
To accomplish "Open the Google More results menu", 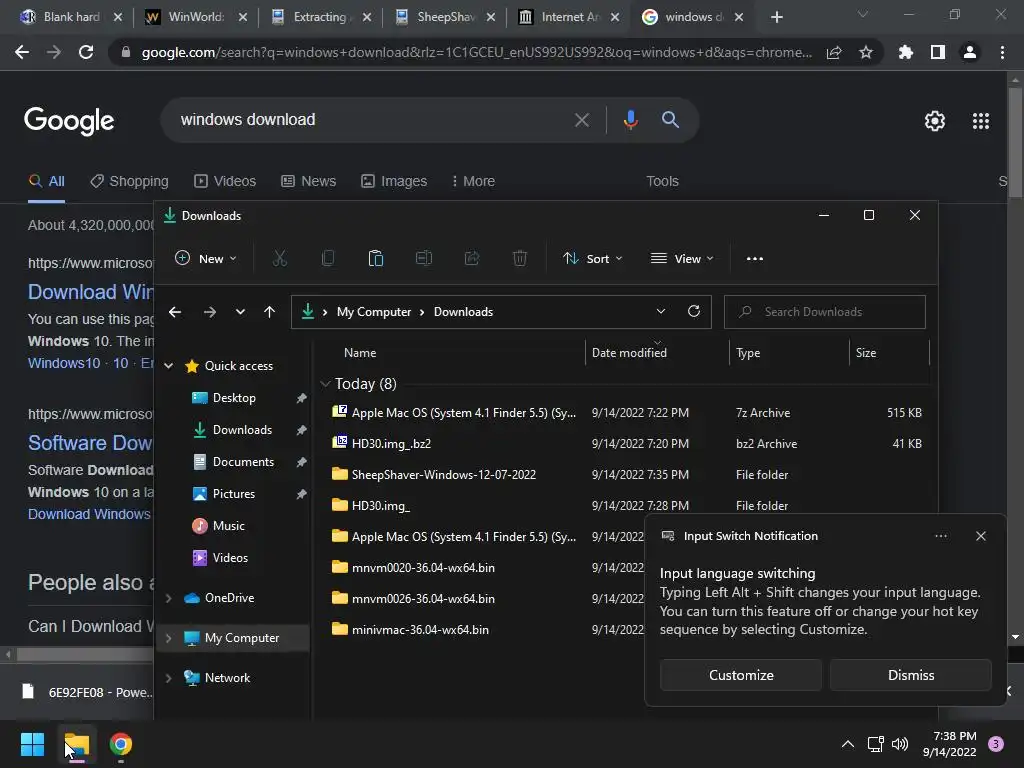I will point(473,181).
